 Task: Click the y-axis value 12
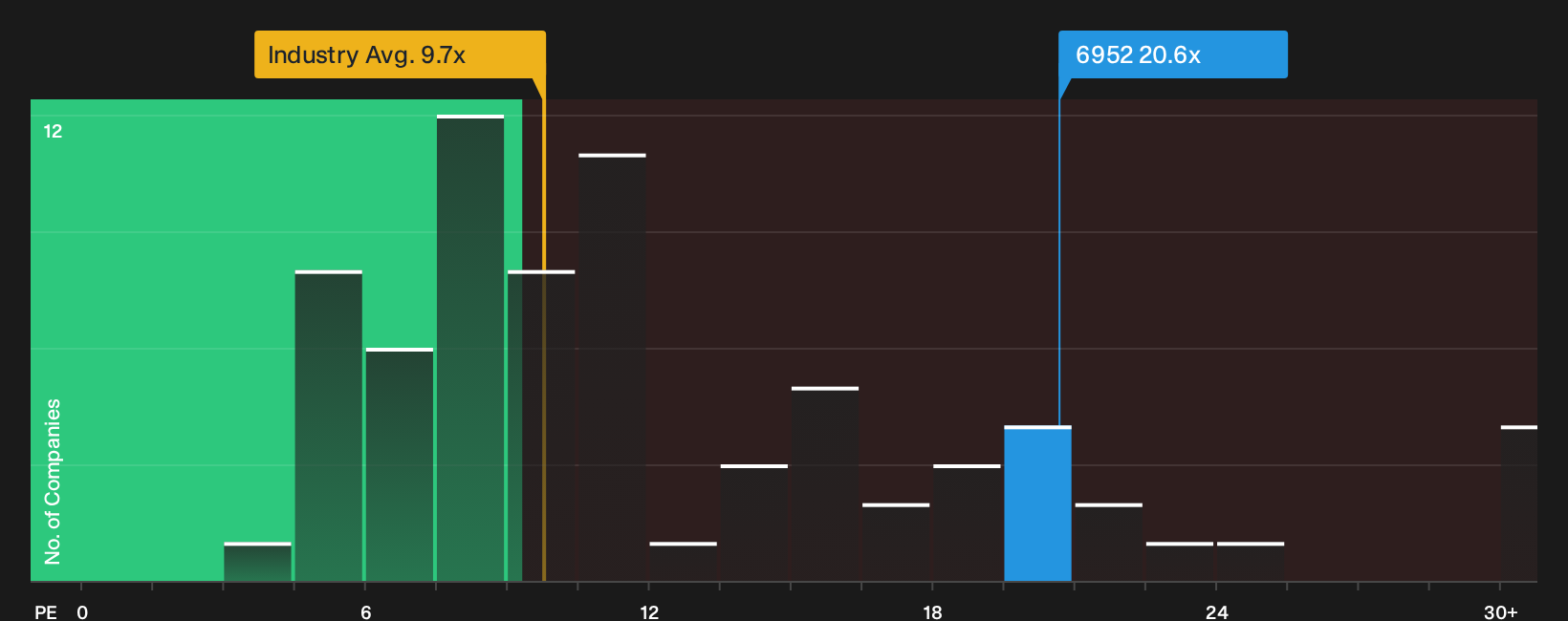point(53,131)
